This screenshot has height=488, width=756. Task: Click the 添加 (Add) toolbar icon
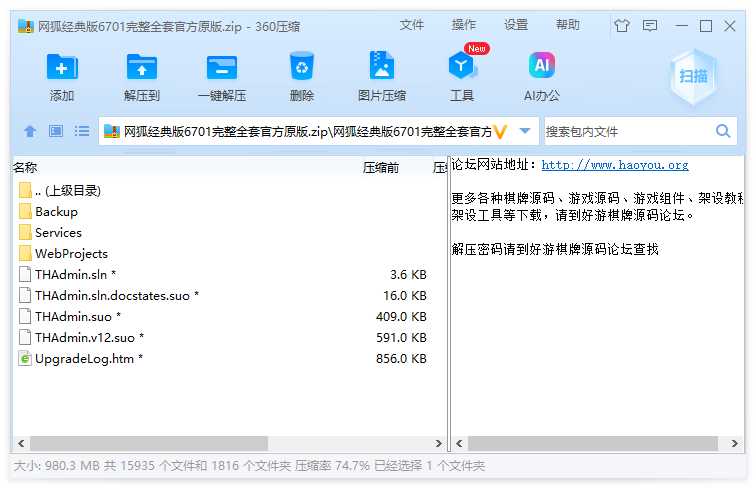(62, 67)
